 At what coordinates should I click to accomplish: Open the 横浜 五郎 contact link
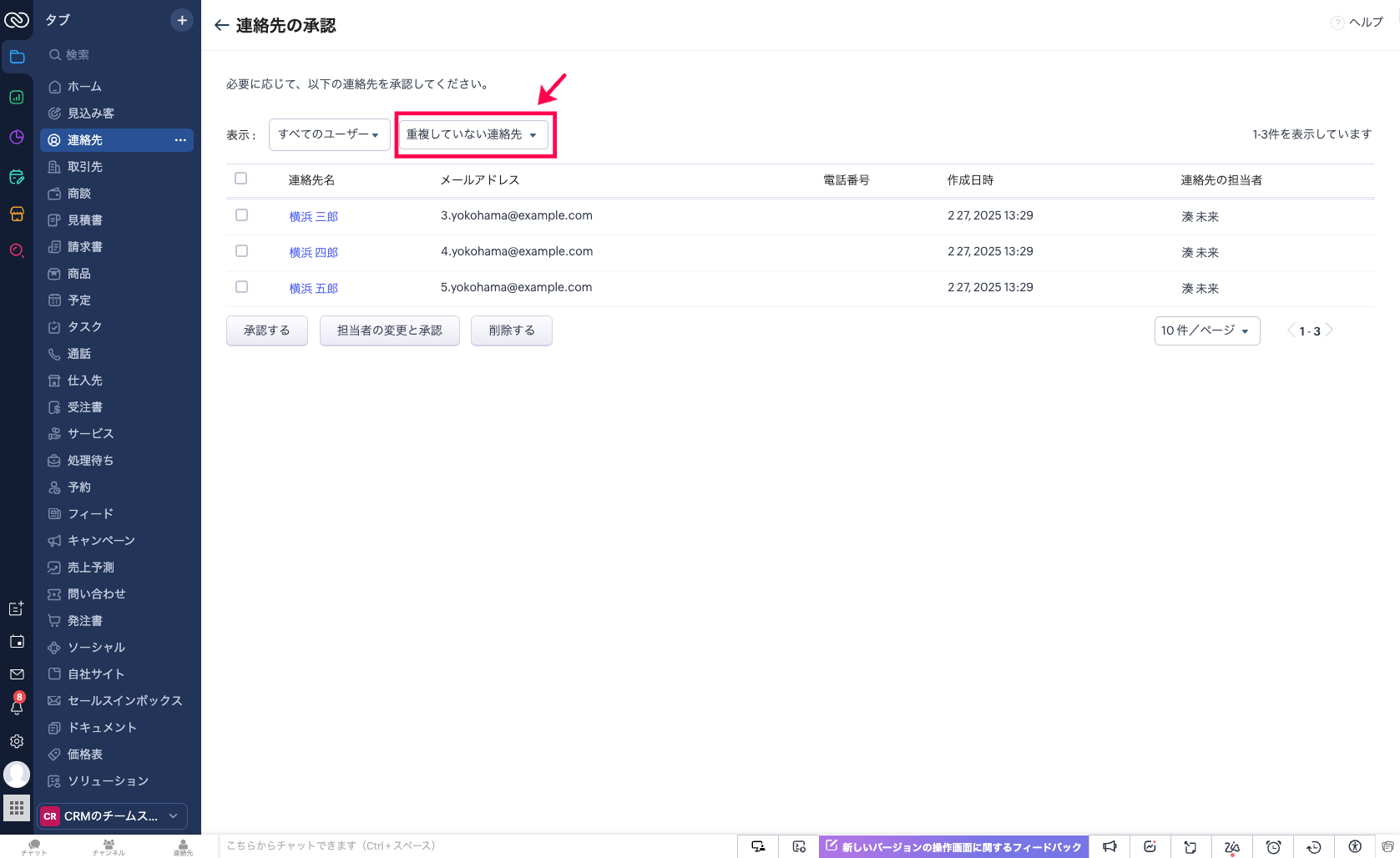(x=314, y=288)
